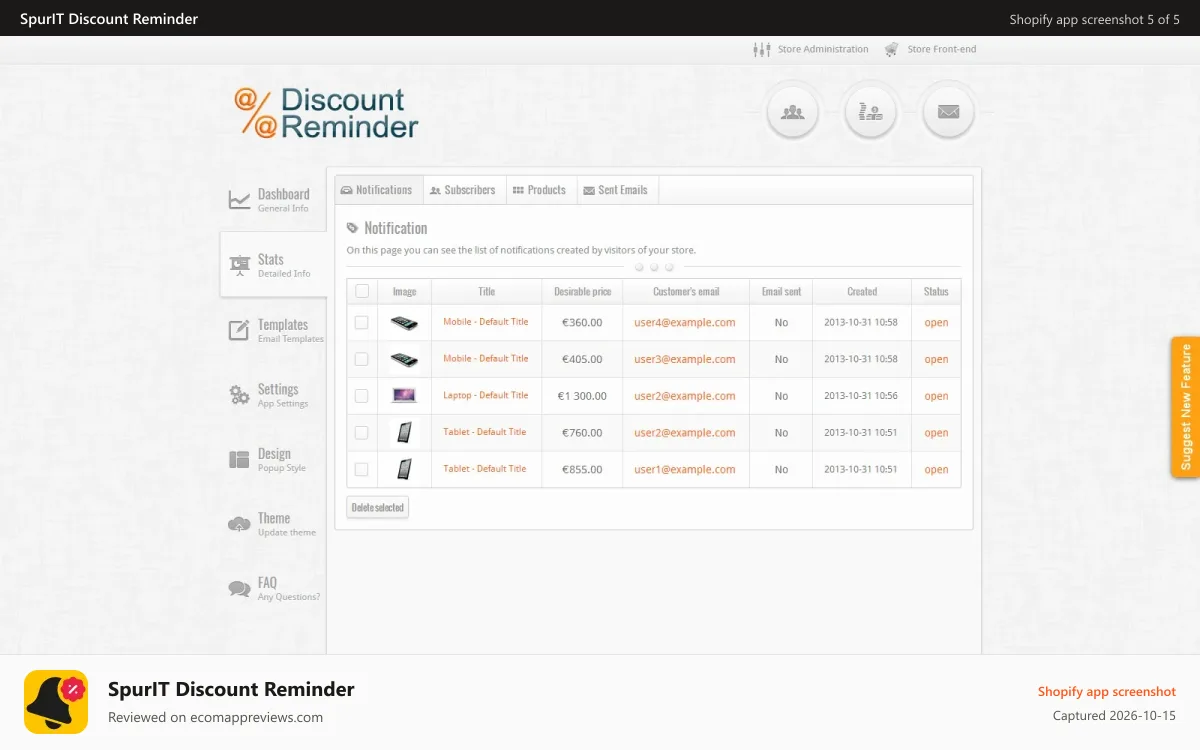Open product image for €360.00 Mobile row

click(404, 323)
